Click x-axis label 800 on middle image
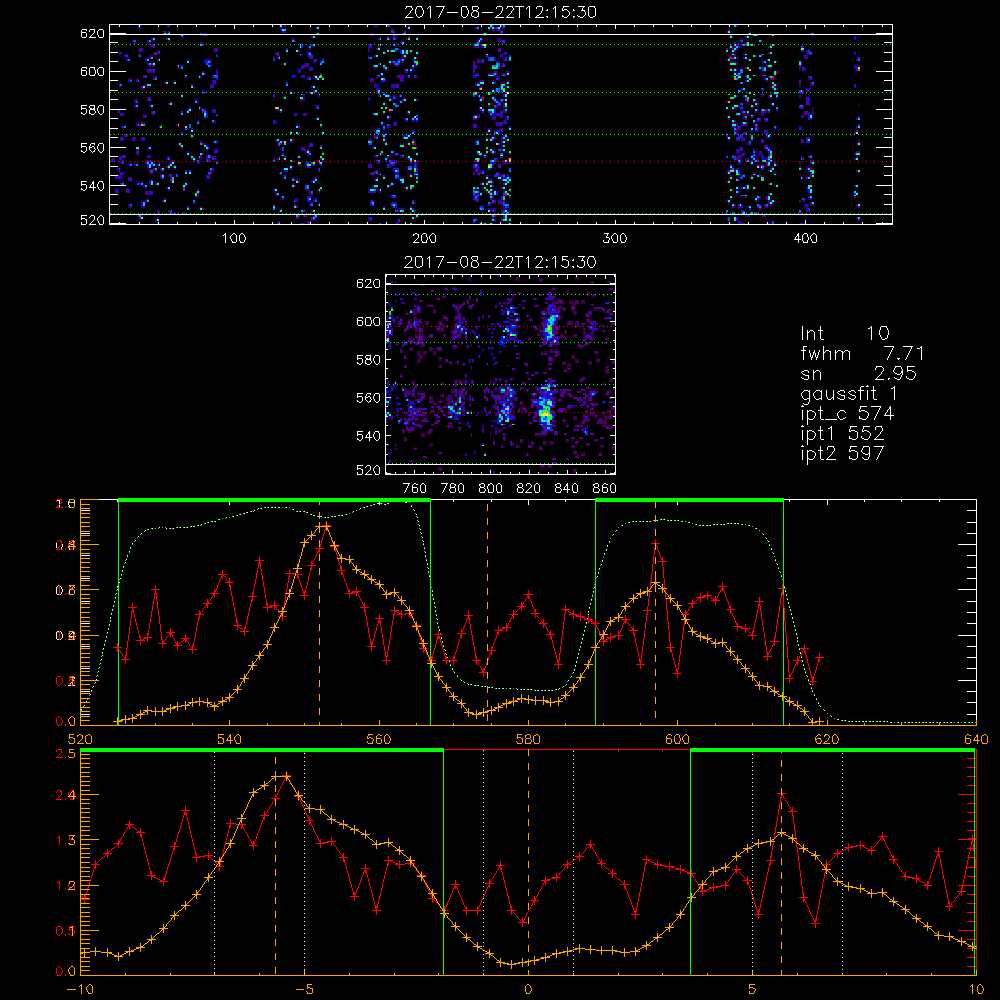This screenshot has width=1000, height=1000. pyautogui.click(x=490, y=489)
